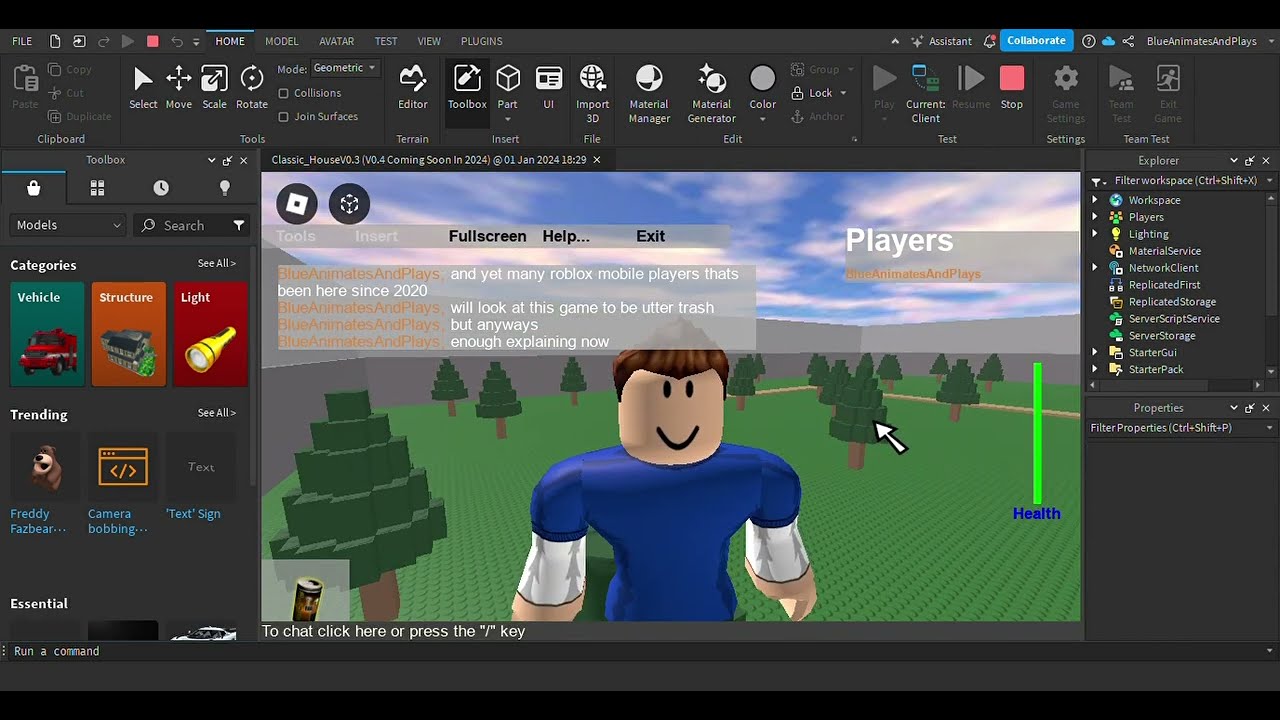Click See All next to Categories
Image resolution: width=1280 pixels, height=720 pixels.
click(x=217, y=264)
